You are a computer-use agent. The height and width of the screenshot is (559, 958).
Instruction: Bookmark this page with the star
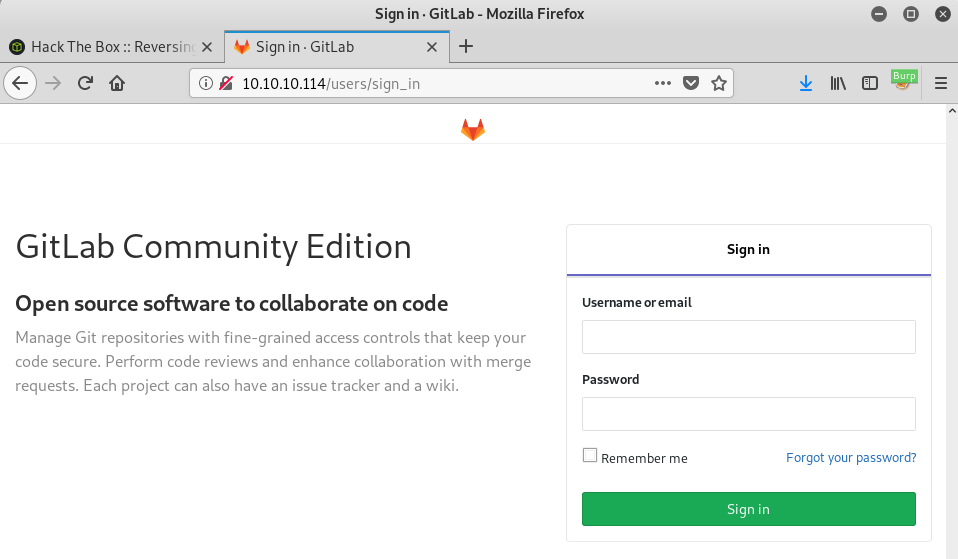pos(718,83)
